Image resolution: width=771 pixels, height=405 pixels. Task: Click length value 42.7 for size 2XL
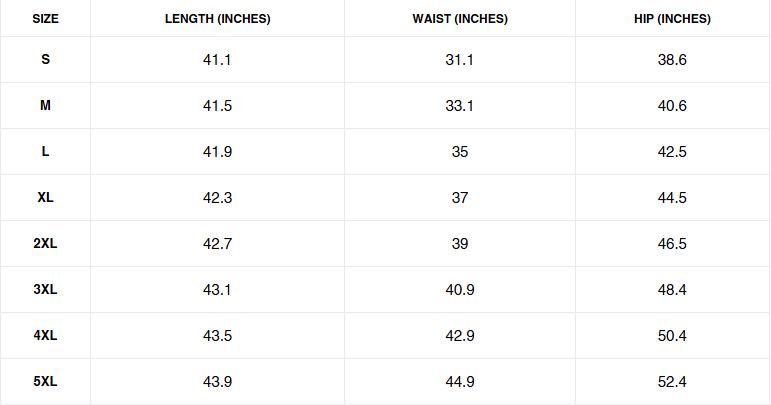pyautogui.click(x=217, y=244)
